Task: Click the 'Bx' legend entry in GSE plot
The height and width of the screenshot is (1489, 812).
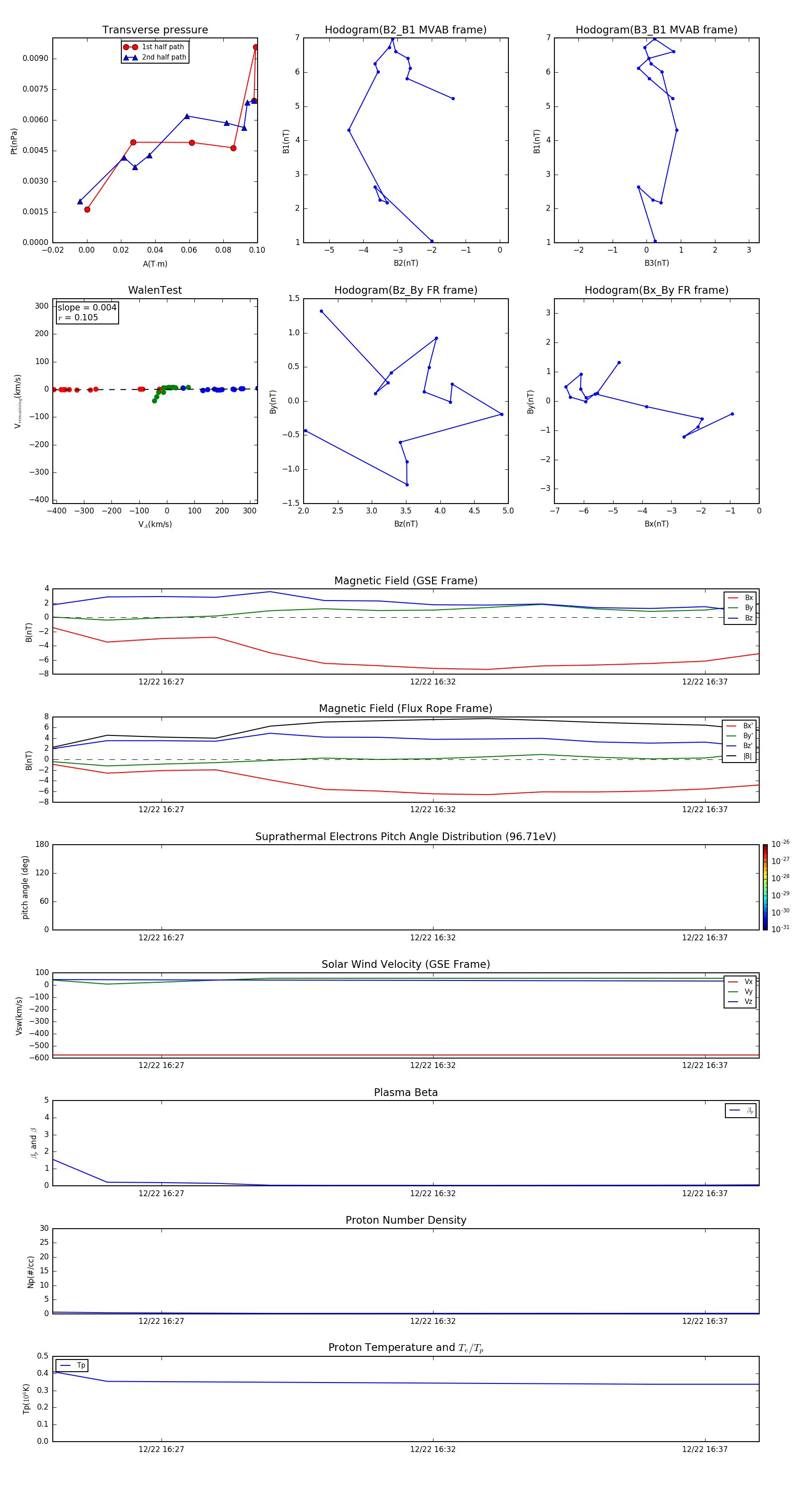Action: (x=740, y=598)
